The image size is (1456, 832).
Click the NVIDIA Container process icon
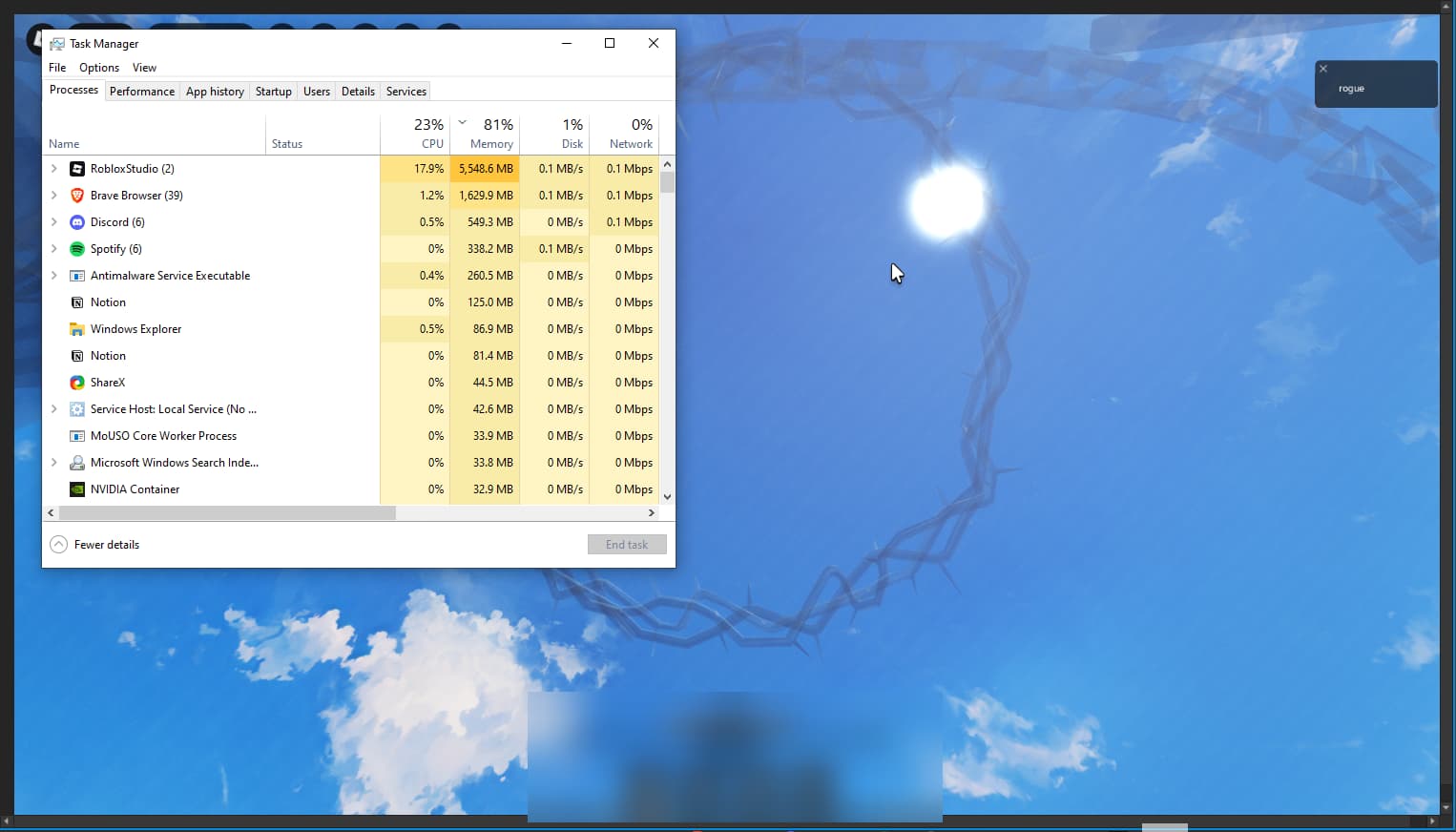(76, 489)
